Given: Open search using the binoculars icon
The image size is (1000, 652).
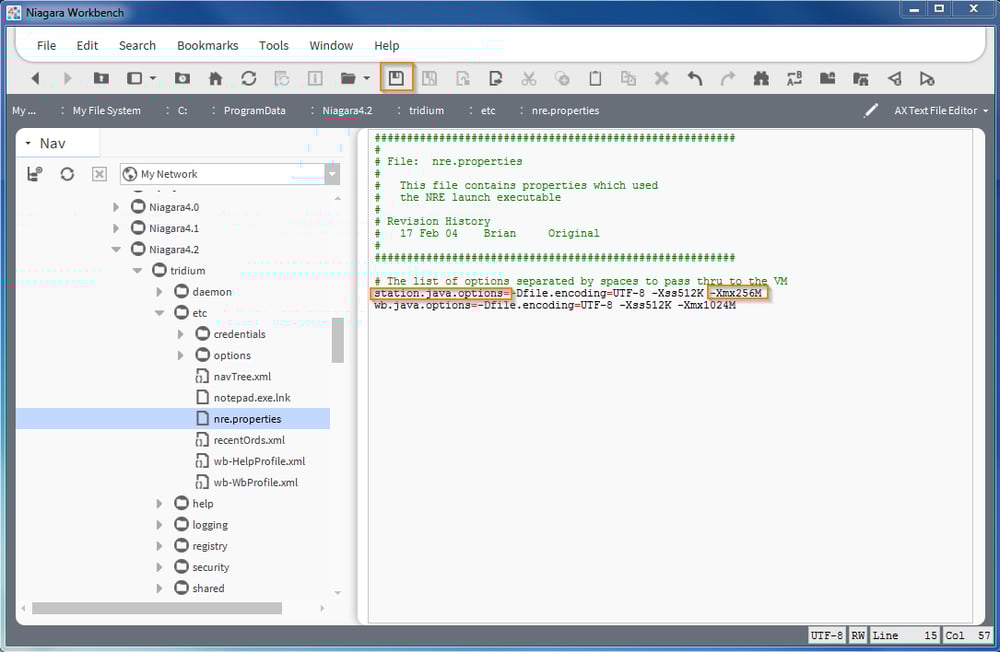Looking at the screenshot, I should click(x=761, y=78).
